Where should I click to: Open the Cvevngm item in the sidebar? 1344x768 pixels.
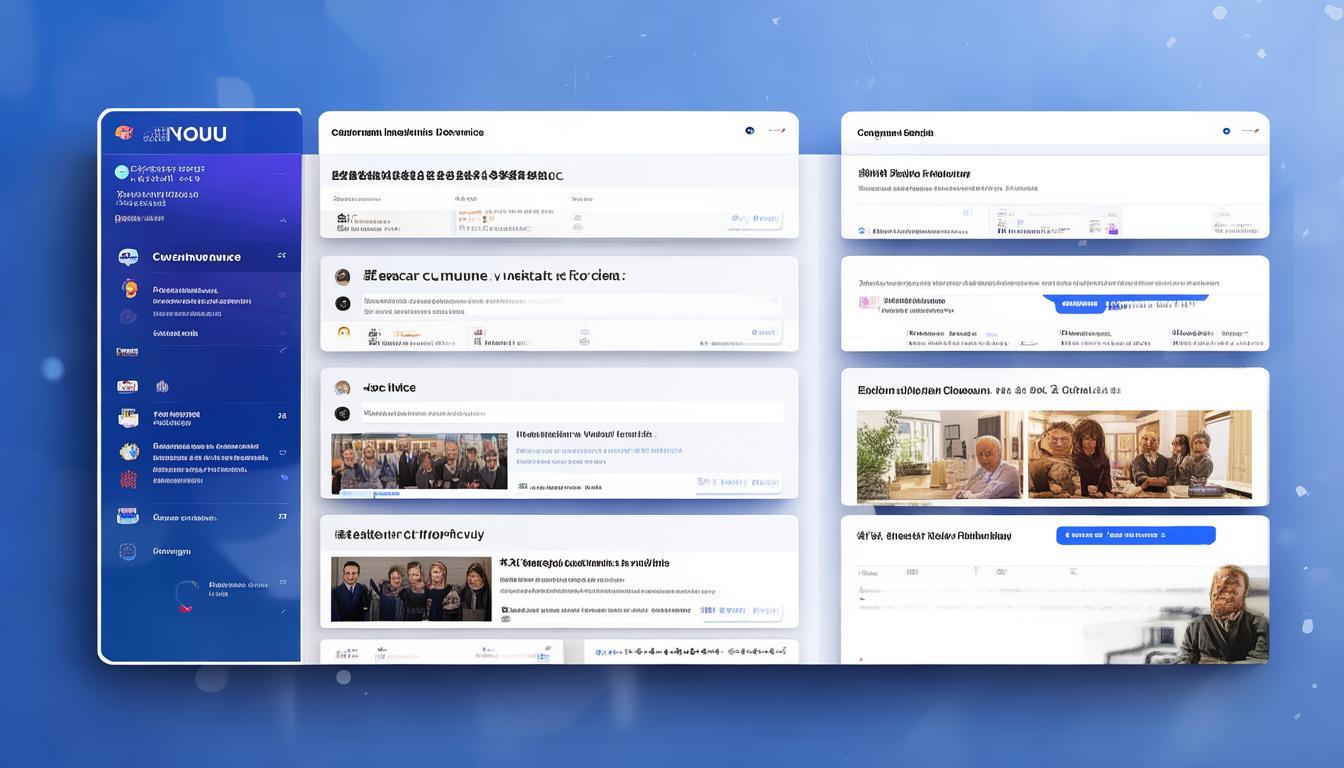coord(171,551)
